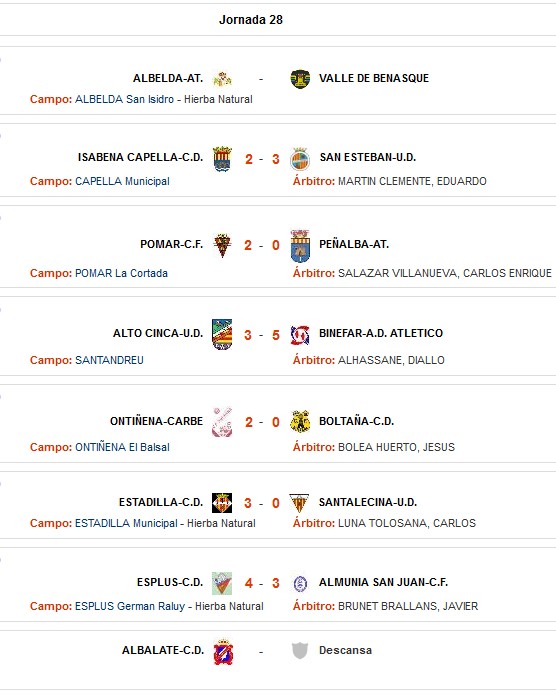This screenshot has width=556, height=698.
Task: Click the Valle de Benasque crest
Action: [x=300, y=79]
